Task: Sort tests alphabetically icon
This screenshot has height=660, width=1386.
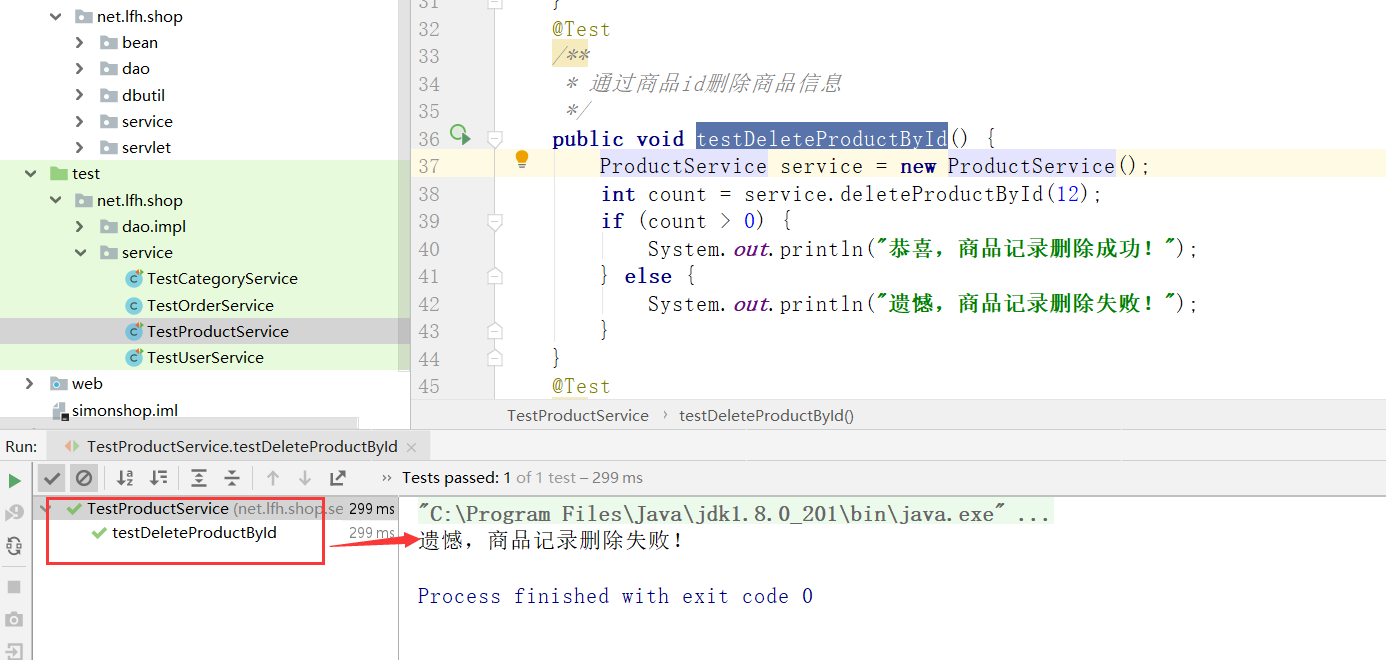Action: [x=125, y=478]
